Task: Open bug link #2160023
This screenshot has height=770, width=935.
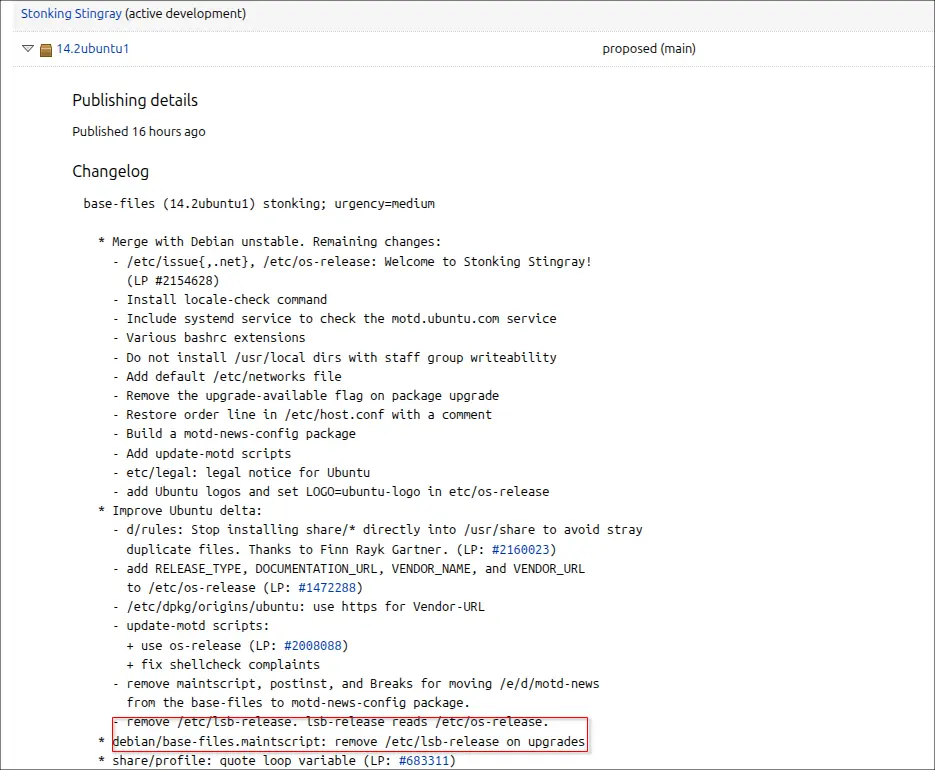Action: click(520, 549)
